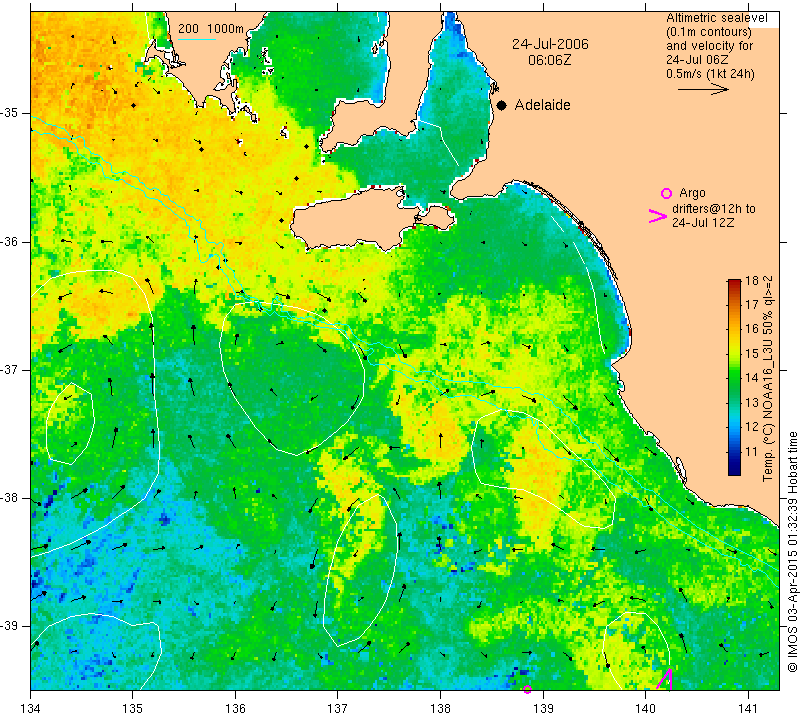Click the '0.5m/s (1kt 24h)' text
The height and width of the screenshot is (720, 800).
tap(710, 73)
